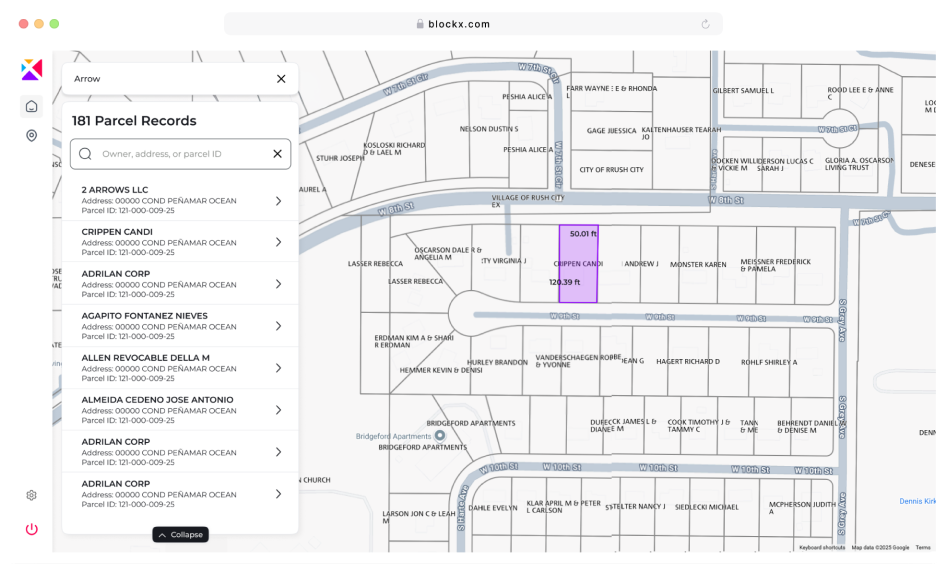Close the Arrow search bar

281,79
